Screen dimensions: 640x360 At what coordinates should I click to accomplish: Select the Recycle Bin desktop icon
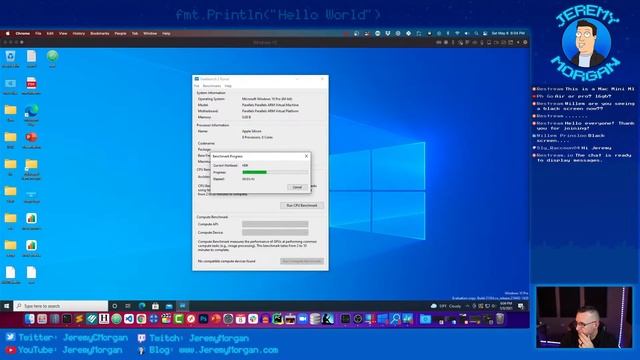coord(10,58)
